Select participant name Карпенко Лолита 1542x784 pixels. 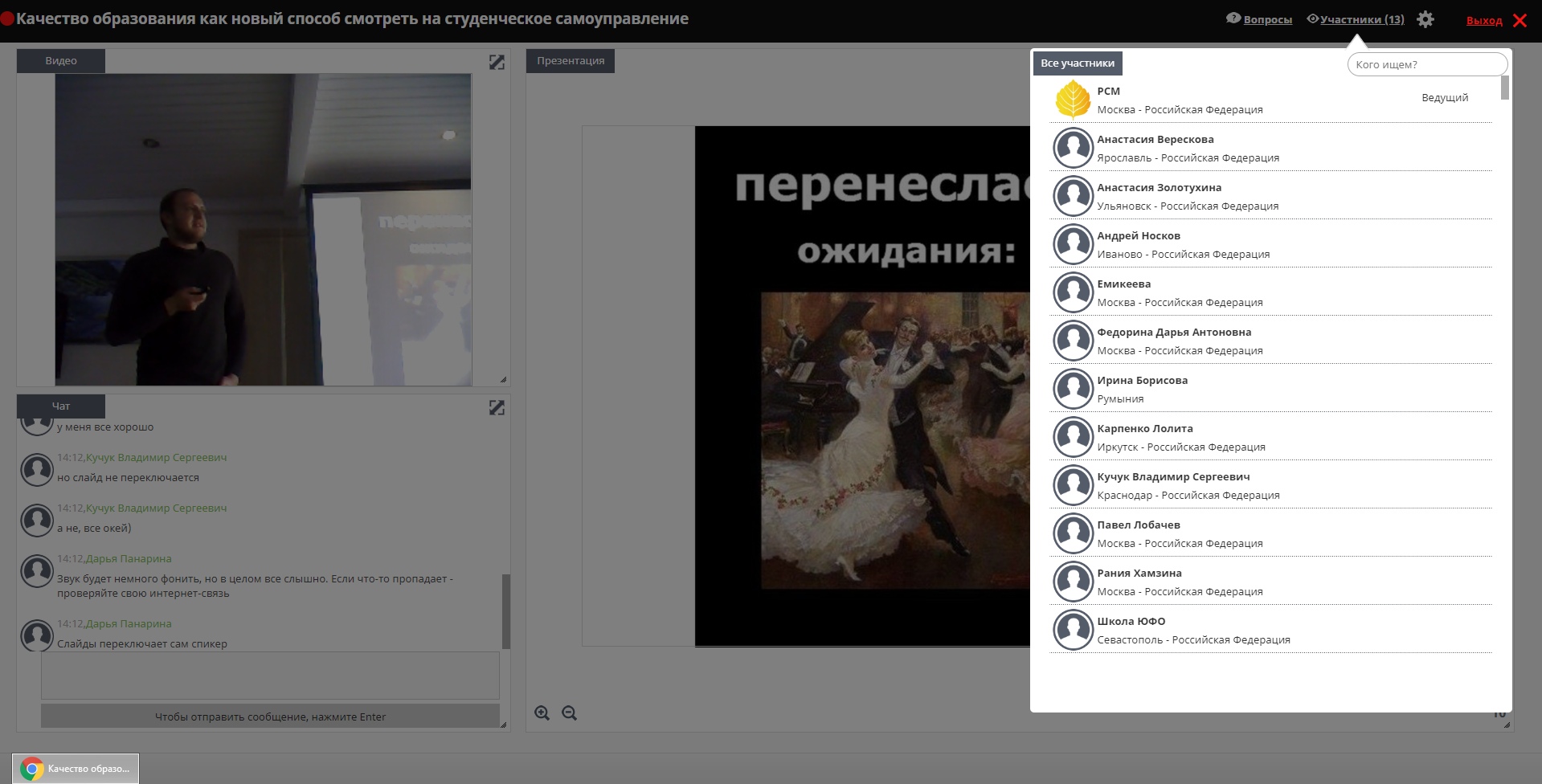pyautogui.click(x=1145, y=428)
